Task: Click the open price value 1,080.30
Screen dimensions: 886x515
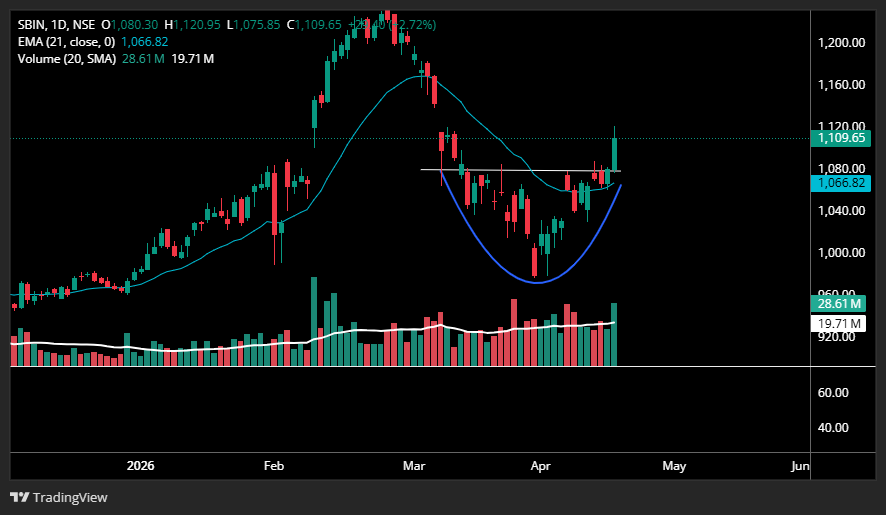Action: (134, 25)
